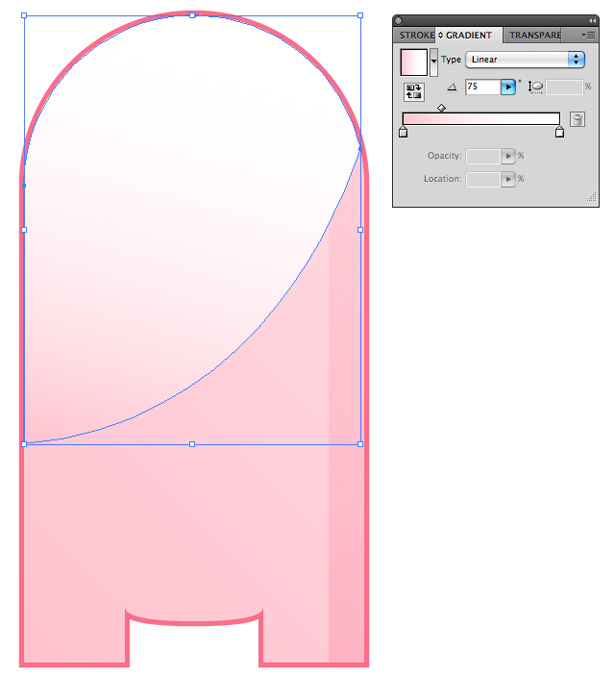Open the Gradient panel flyout menu
The width and height of the screenshot is (615, 700).
tap(589, 35)
